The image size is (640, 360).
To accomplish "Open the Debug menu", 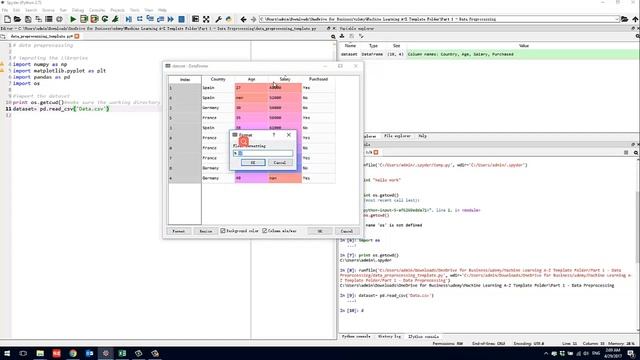I will pyautogui.click(x=78, y=10).
